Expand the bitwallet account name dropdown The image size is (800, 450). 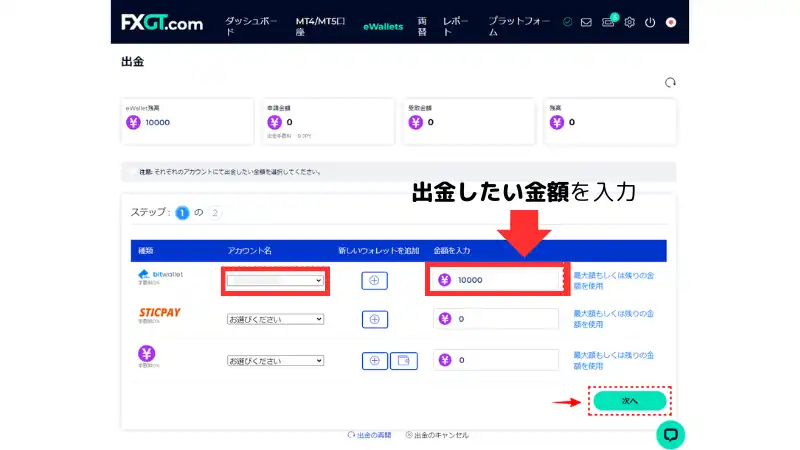(275, 281)
